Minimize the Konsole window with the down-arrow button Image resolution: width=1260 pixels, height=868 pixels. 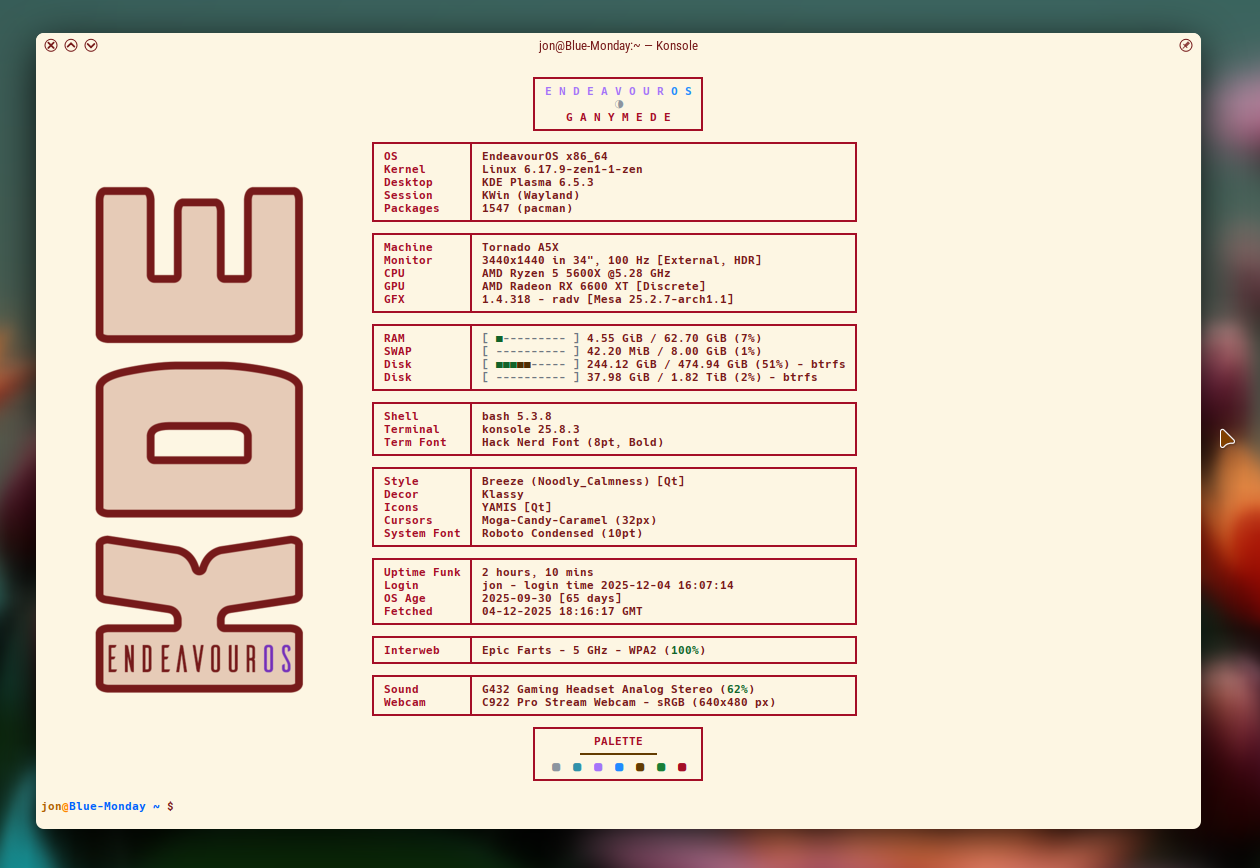click(91, 45)
